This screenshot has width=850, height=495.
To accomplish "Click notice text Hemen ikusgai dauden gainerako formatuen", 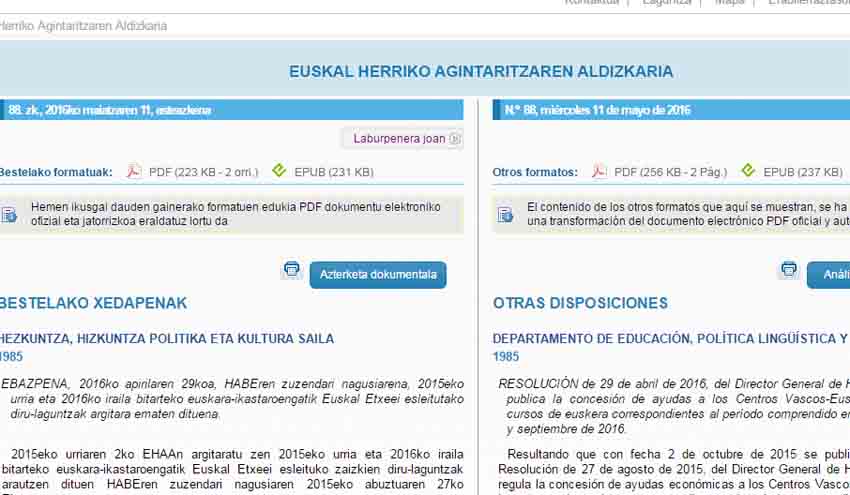I will pos(236,214).
